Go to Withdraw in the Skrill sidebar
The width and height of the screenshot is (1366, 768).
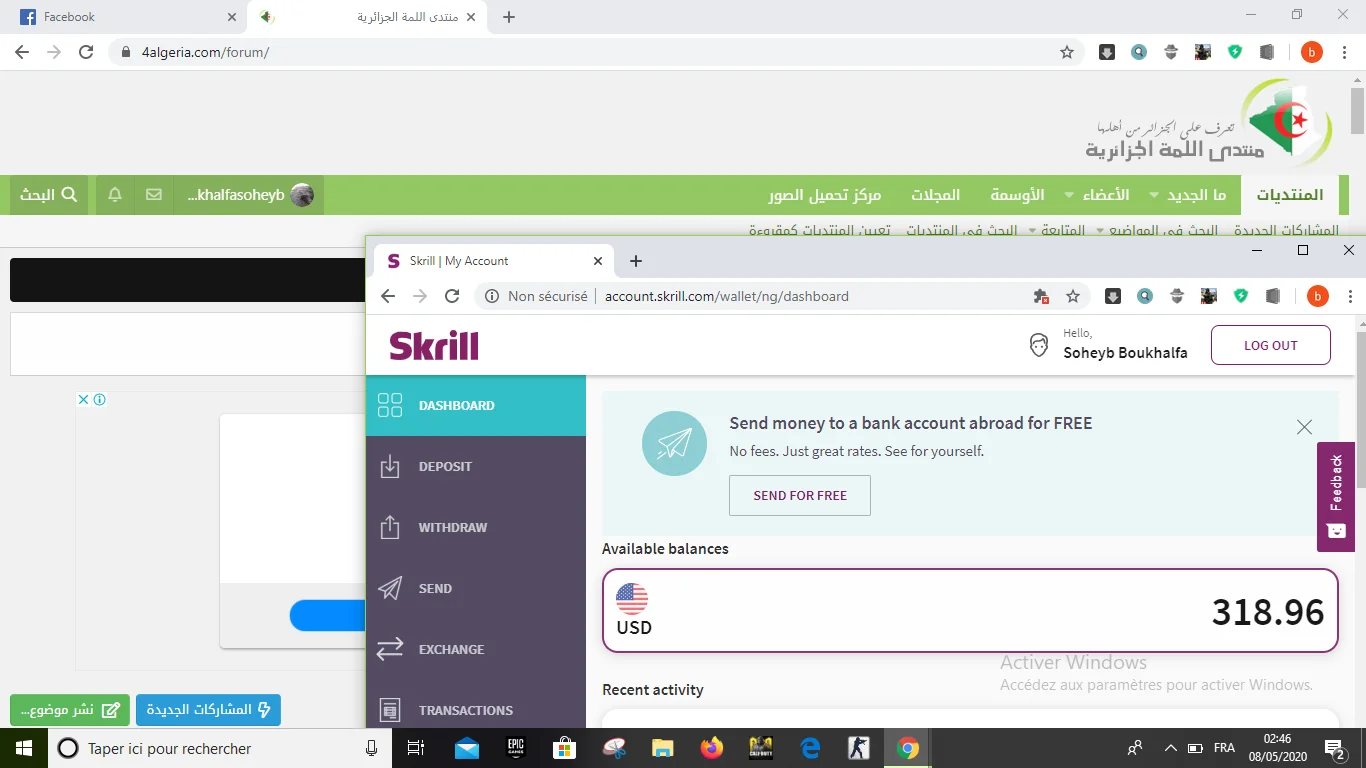pos(475,527)
